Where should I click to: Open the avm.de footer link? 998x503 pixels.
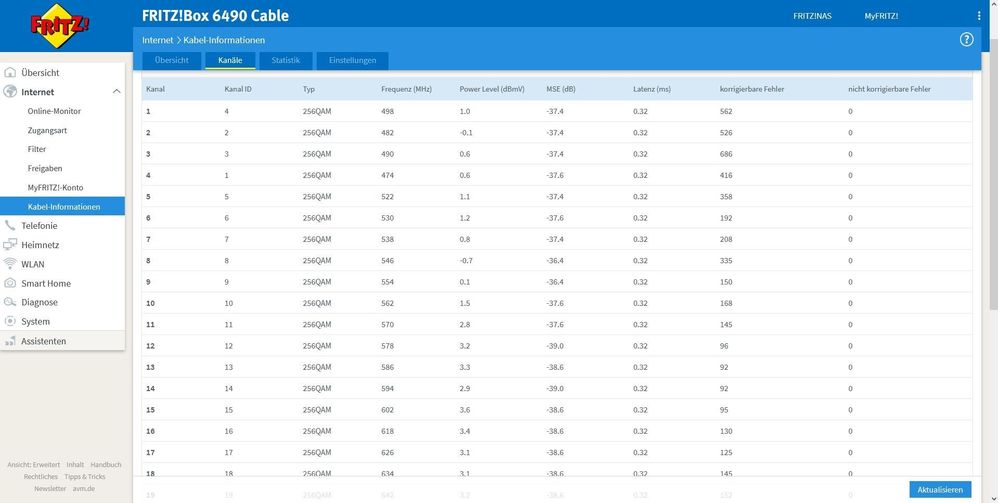coord(81,488)
